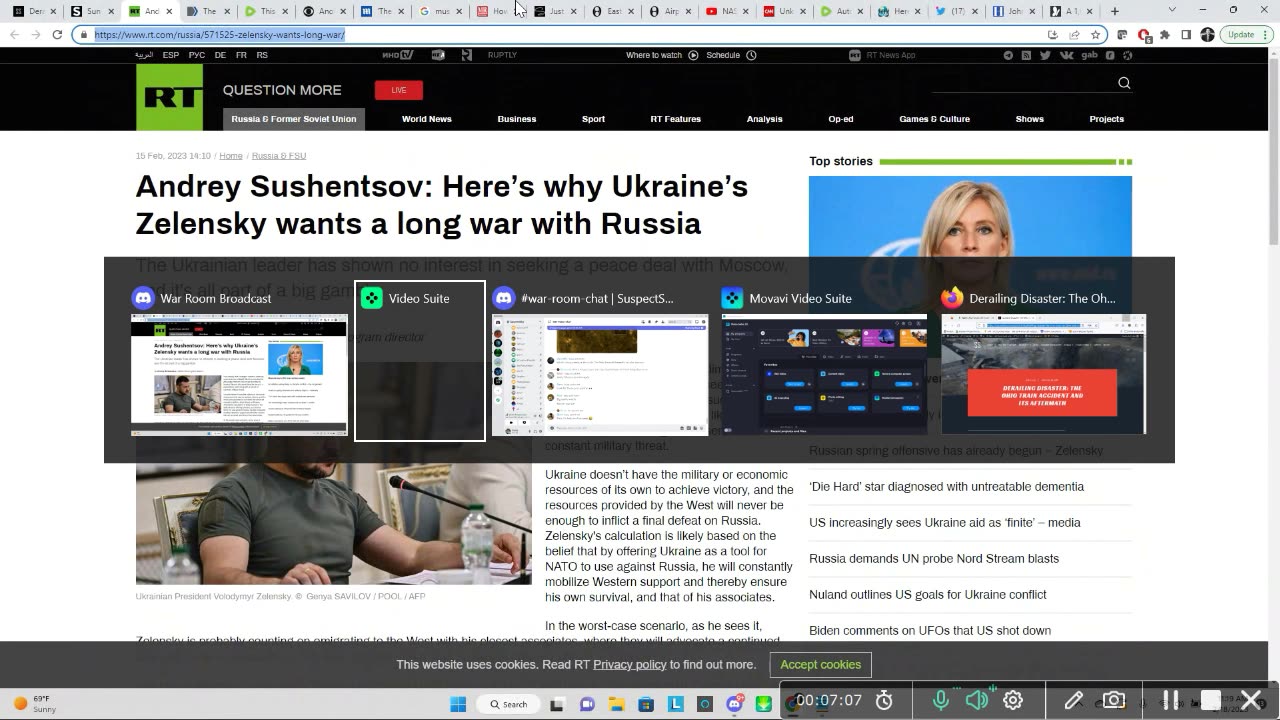Click the browser back arrow
The height and width of the screenshot is (720, 1280).
tap(14, 34)
